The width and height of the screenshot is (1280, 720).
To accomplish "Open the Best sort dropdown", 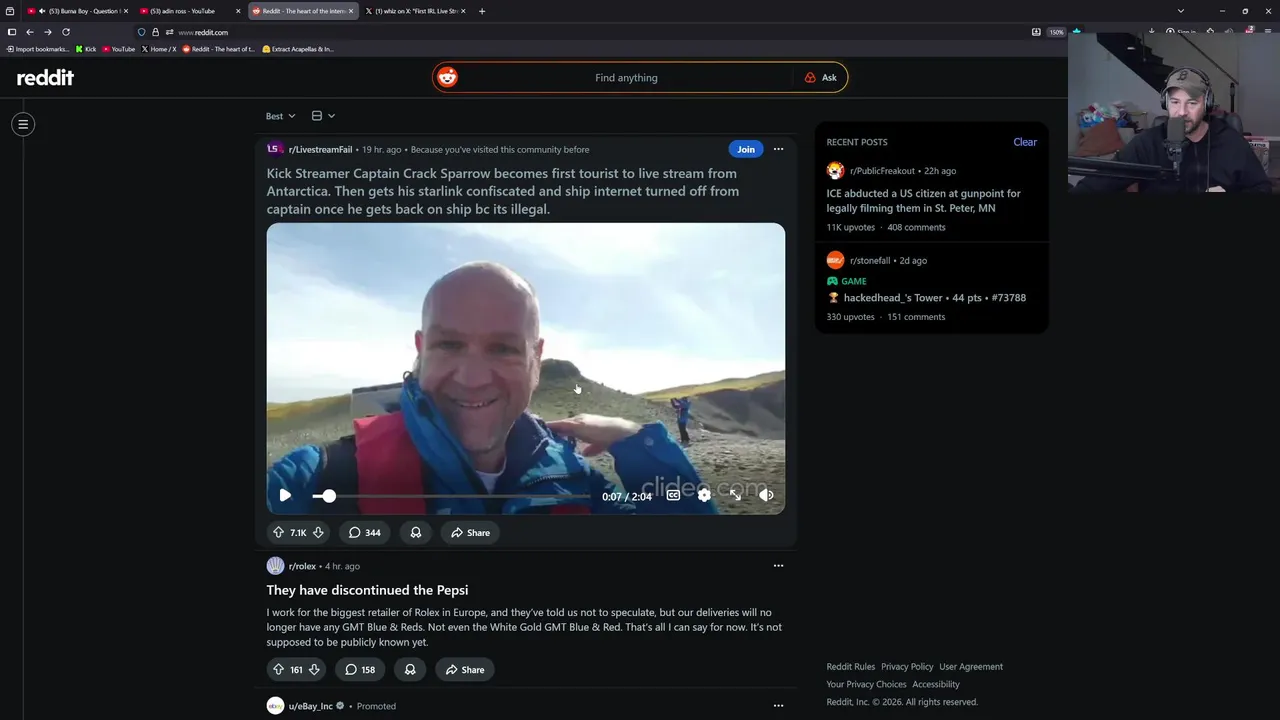I will [x=281, y=116].
